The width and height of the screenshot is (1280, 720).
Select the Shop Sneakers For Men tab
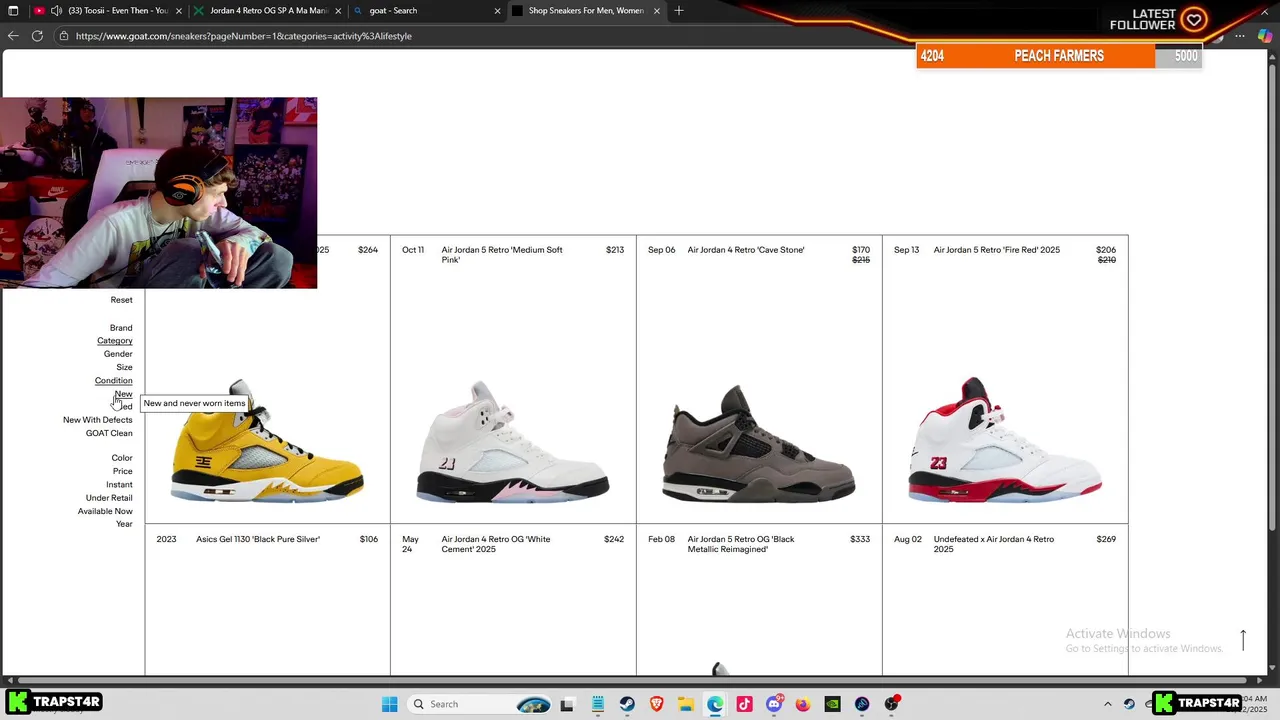586,11
